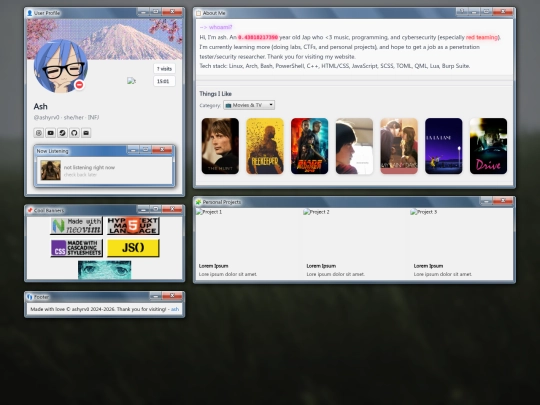Click the Personal Projects puzzle title icon
540x405 pixels.
click(x=198, y=202)
